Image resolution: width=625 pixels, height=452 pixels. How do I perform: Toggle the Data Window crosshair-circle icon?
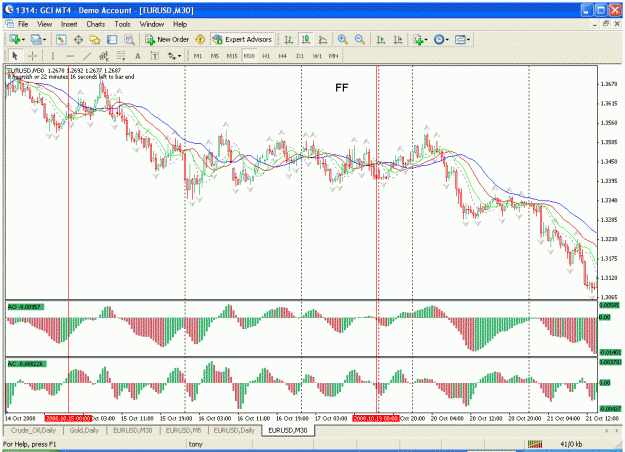point(78,39)
